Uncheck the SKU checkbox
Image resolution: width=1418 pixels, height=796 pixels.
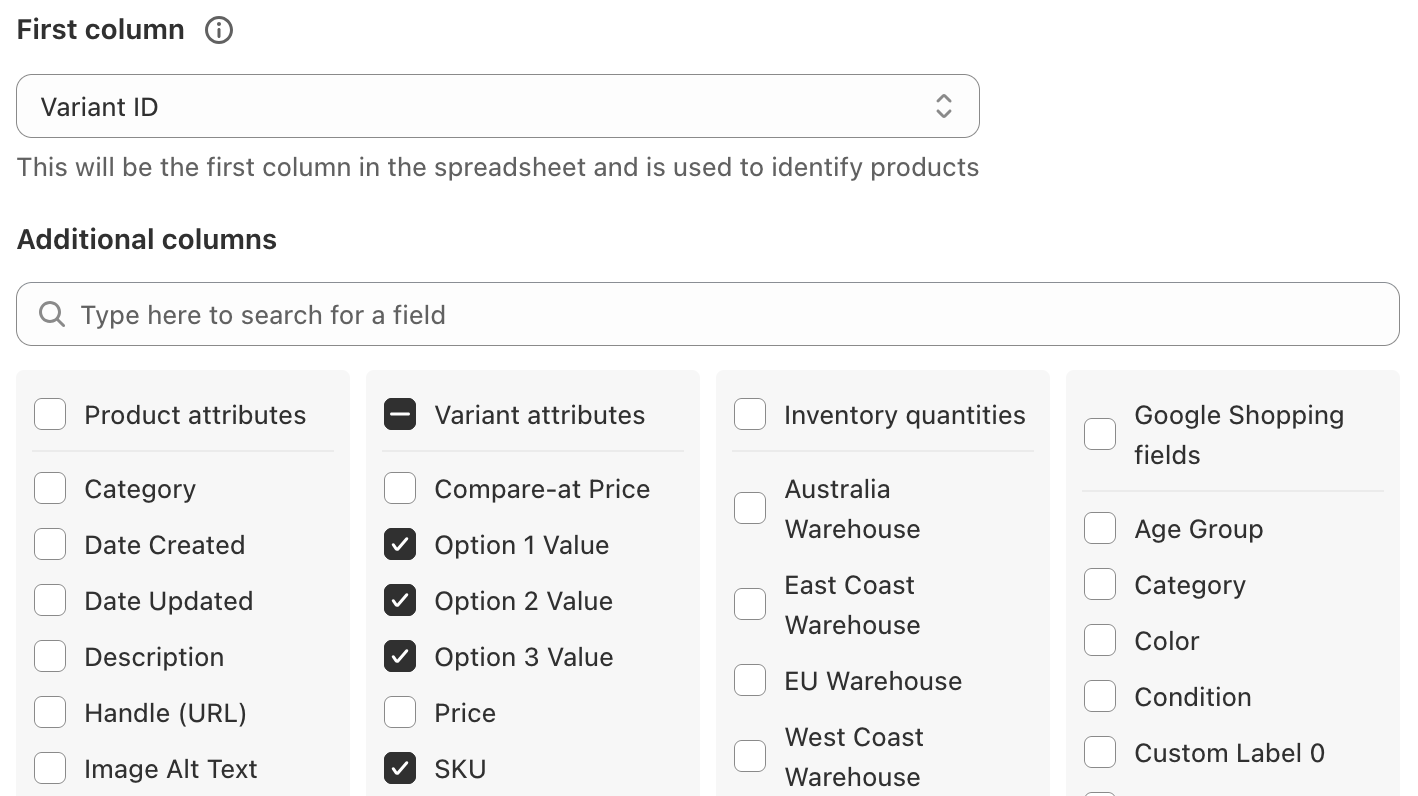[x=400, y=768]
